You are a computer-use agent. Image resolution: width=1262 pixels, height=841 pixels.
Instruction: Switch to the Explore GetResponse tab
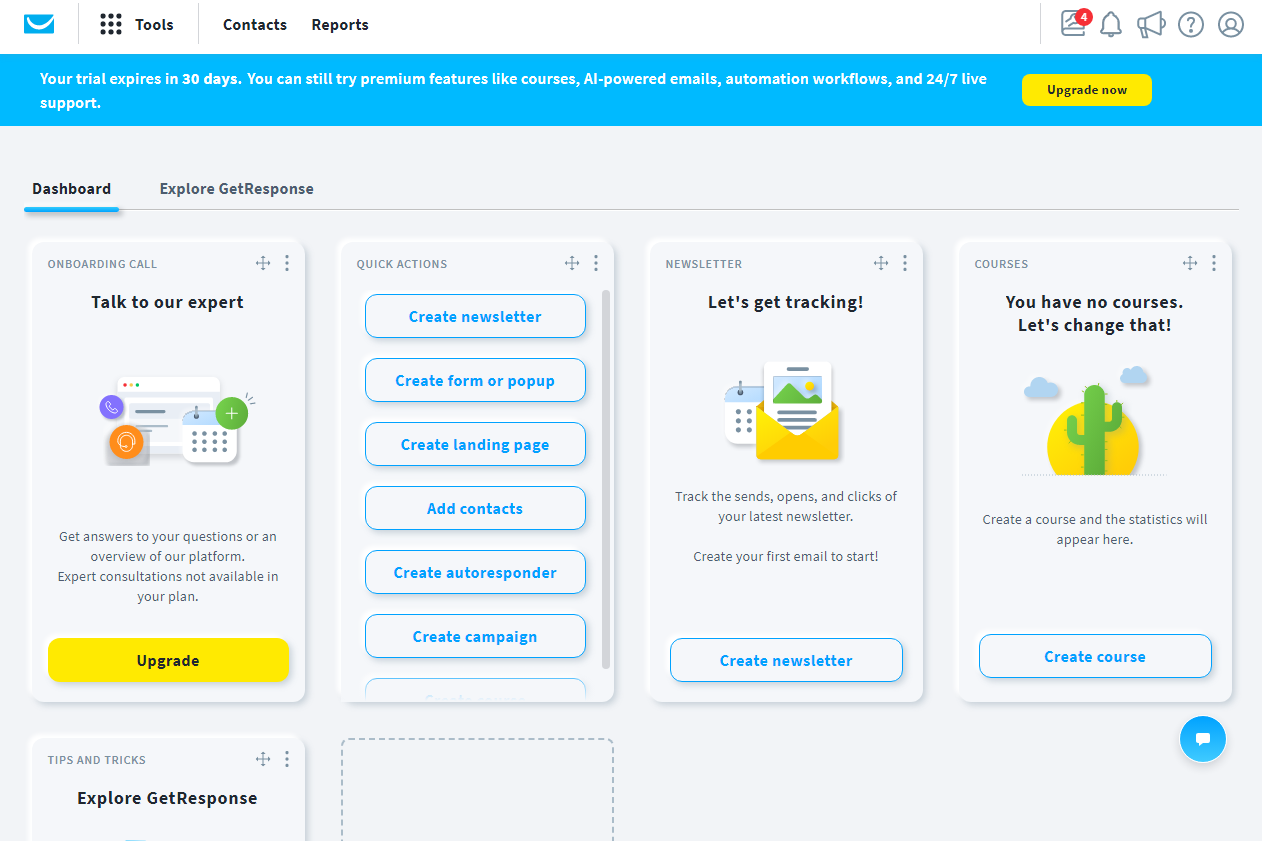coord(236,188)
